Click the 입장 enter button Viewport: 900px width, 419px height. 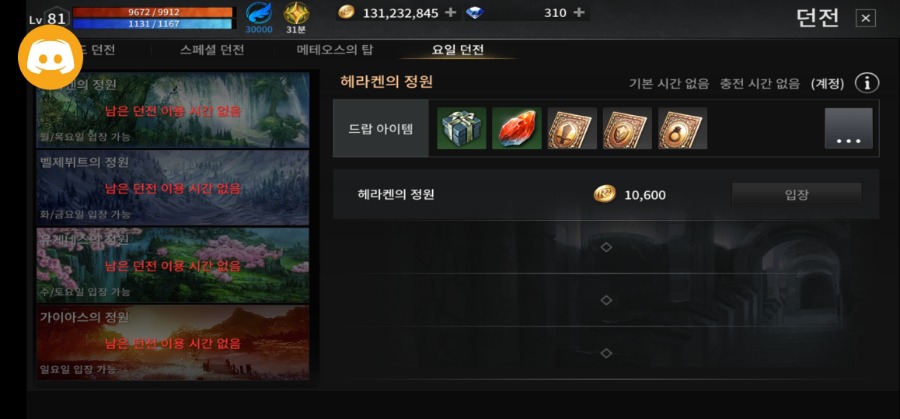tap(796, 195)
